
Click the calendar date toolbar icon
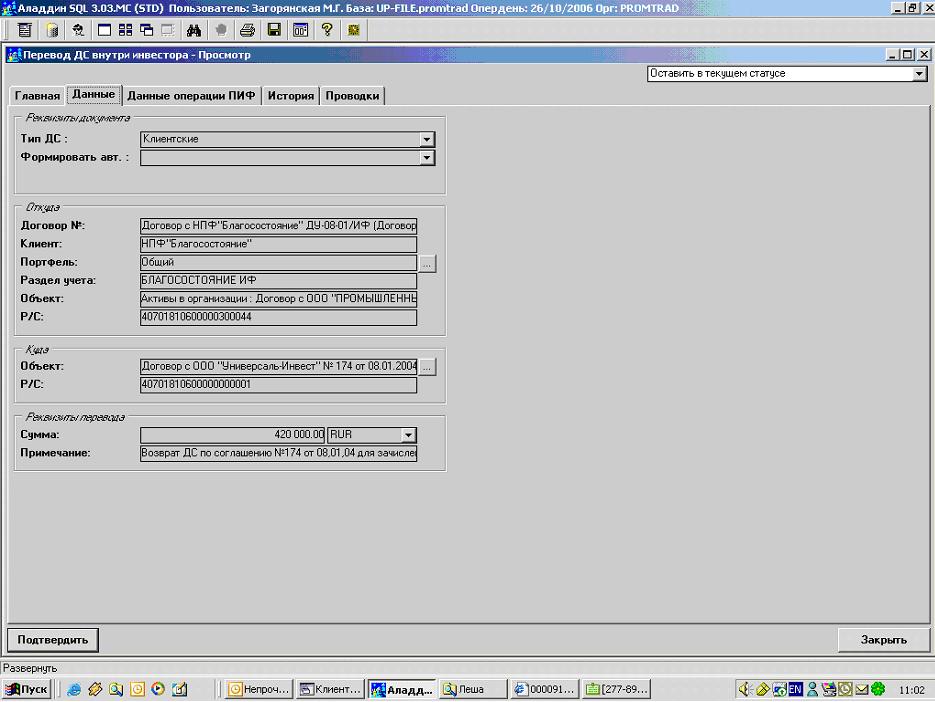point(300,30)
